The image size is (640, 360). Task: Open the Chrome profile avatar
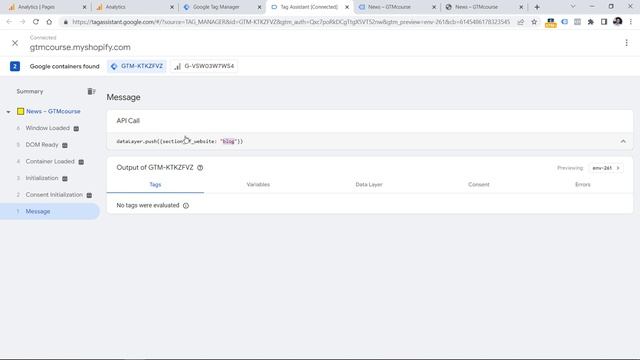[x=618, y=22]
